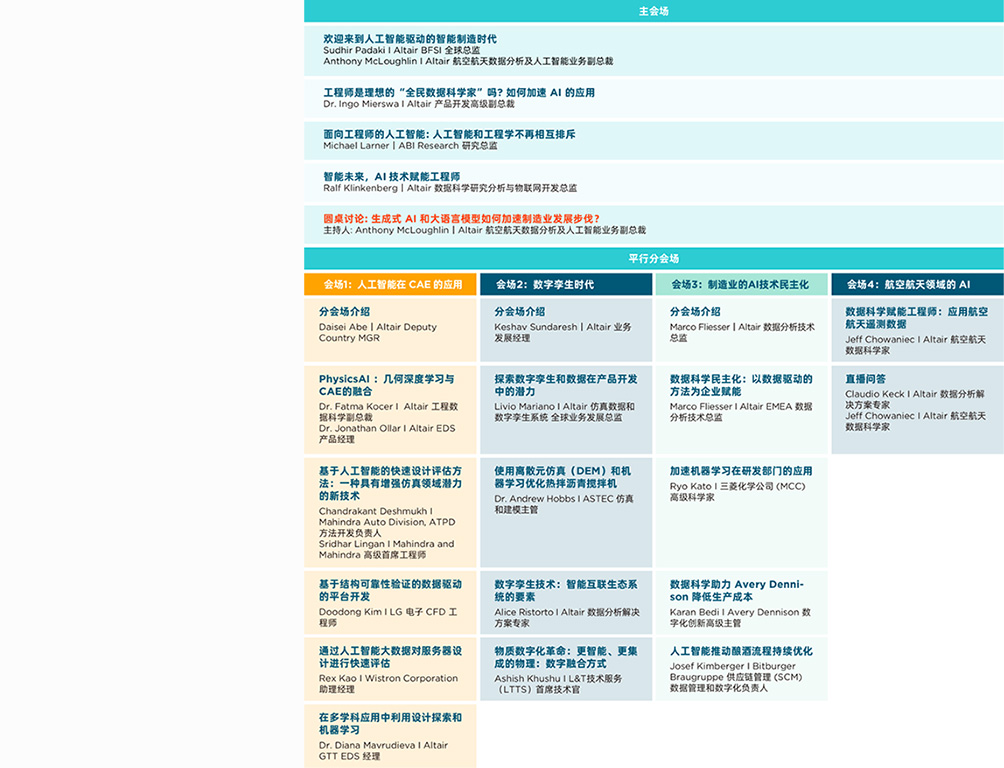Click speaker line 'Sudhir Padaki | Altair BFSI 全球总监'

401,50
